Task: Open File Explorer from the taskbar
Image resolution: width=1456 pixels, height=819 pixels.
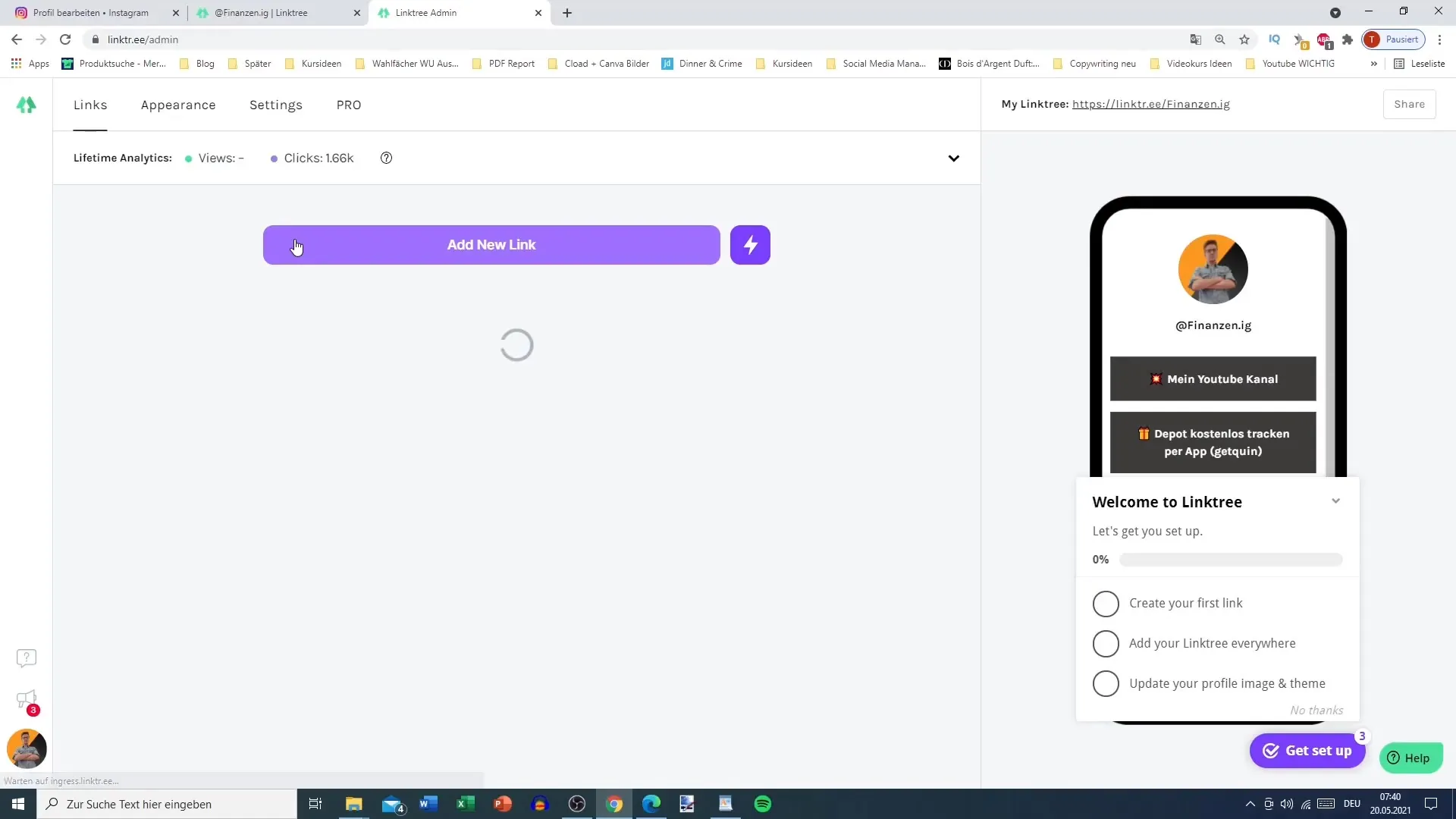Action: 354,804
